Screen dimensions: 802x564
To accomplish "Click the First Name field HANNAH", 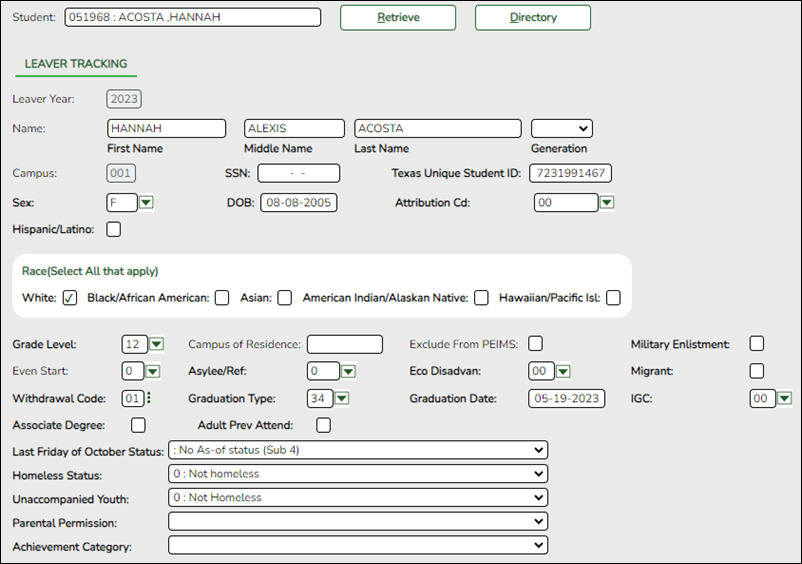I will click(166, 128).
